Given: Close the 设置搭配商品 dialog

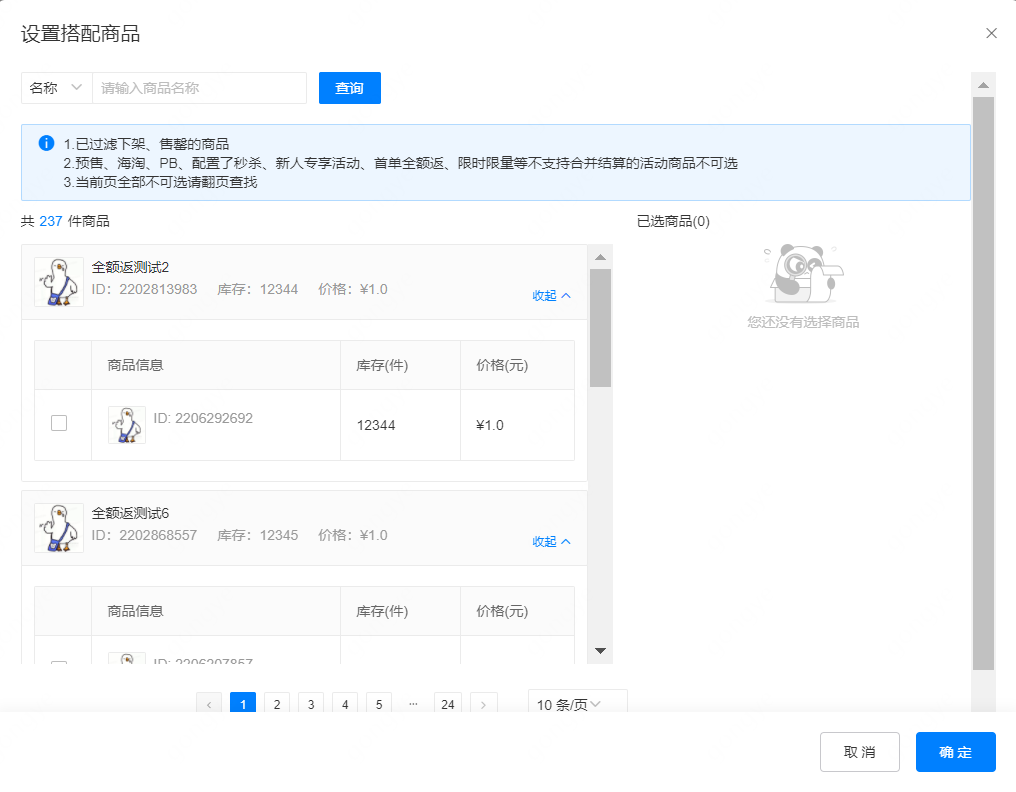Looking at the screenshot, I should pos(991,33).
